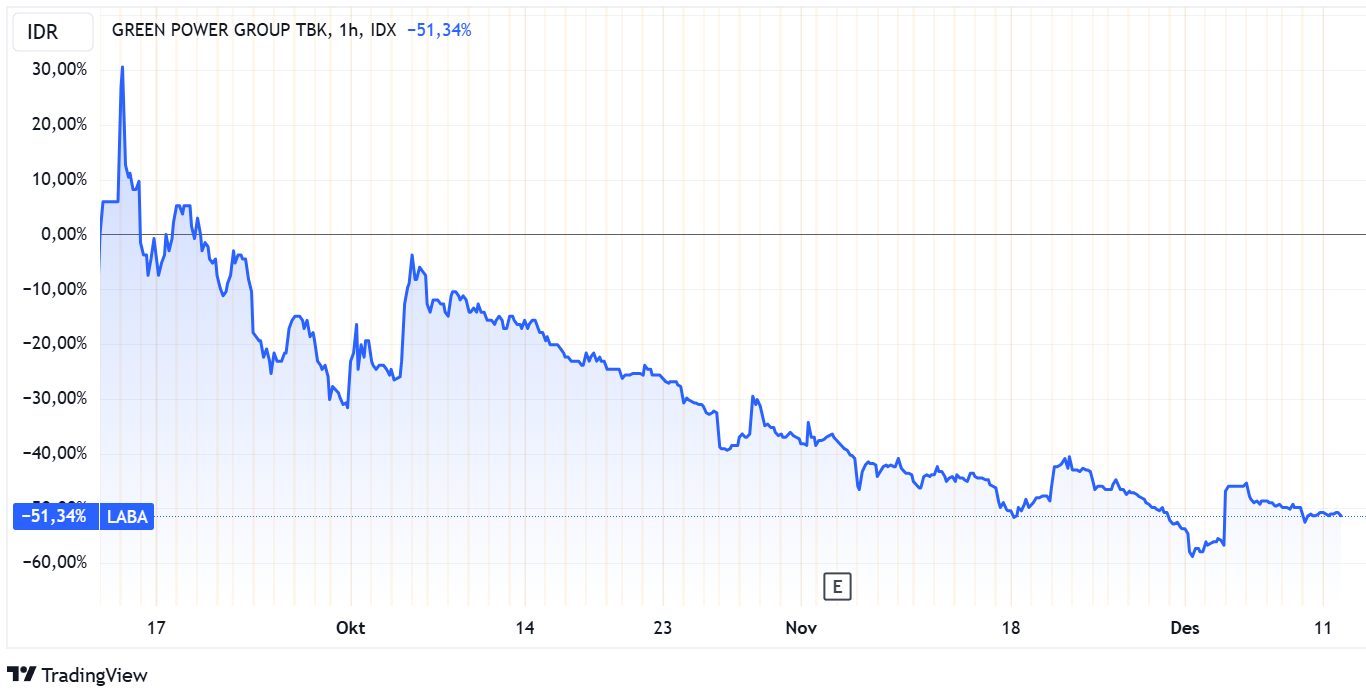The width and height of the screenshot is (1366, 697).
Task: Click the 30,00% axis label
Action: click(60, 70)
